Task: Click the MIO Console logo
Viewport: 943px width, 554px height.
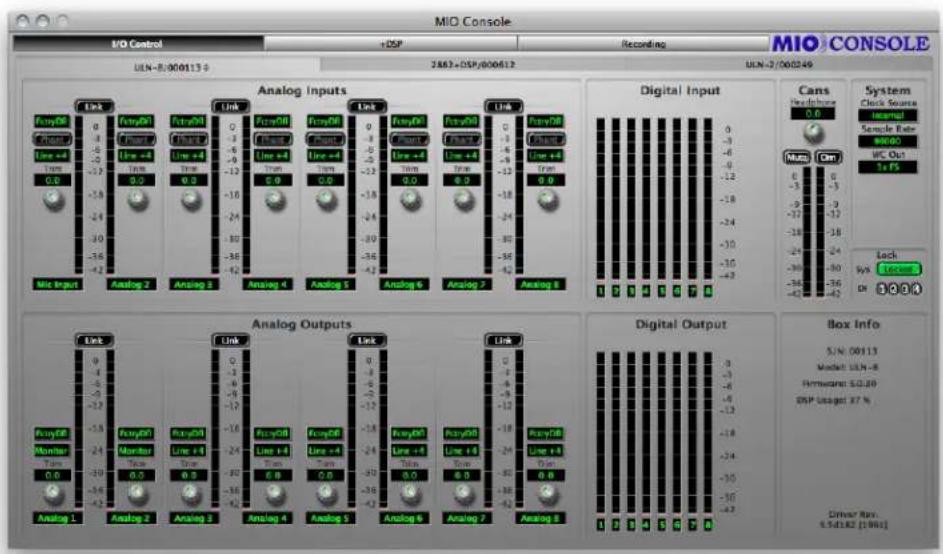Action: (850, 43)
